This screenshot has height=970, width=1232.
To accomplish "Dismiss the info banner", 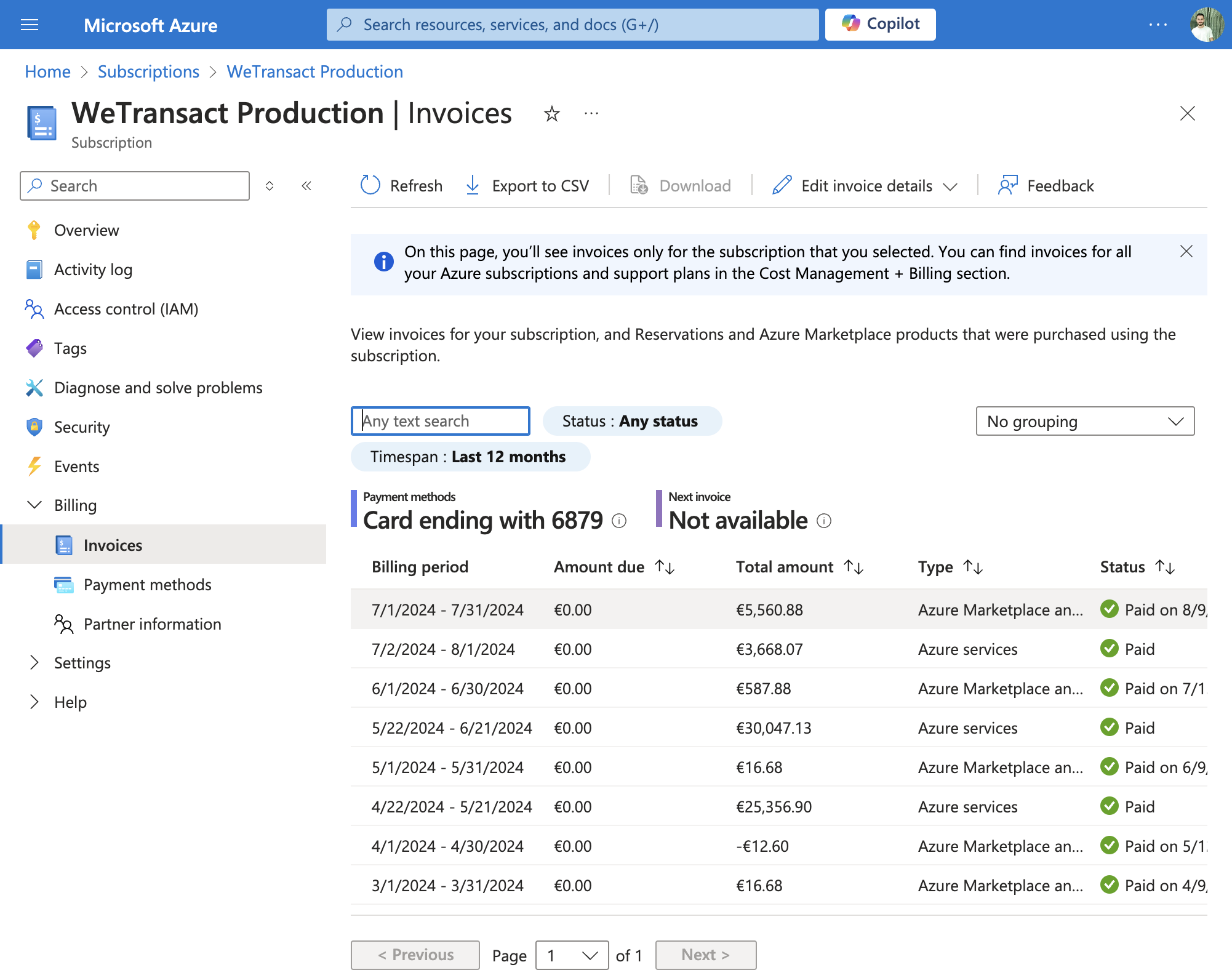I will pyautogui.click(x=1186, y=251).
